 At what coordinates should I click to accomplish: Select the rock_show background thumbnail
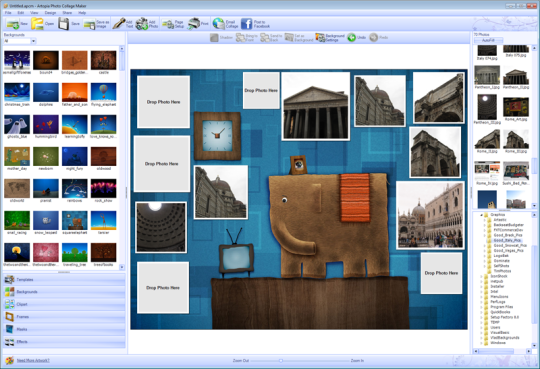104,188
